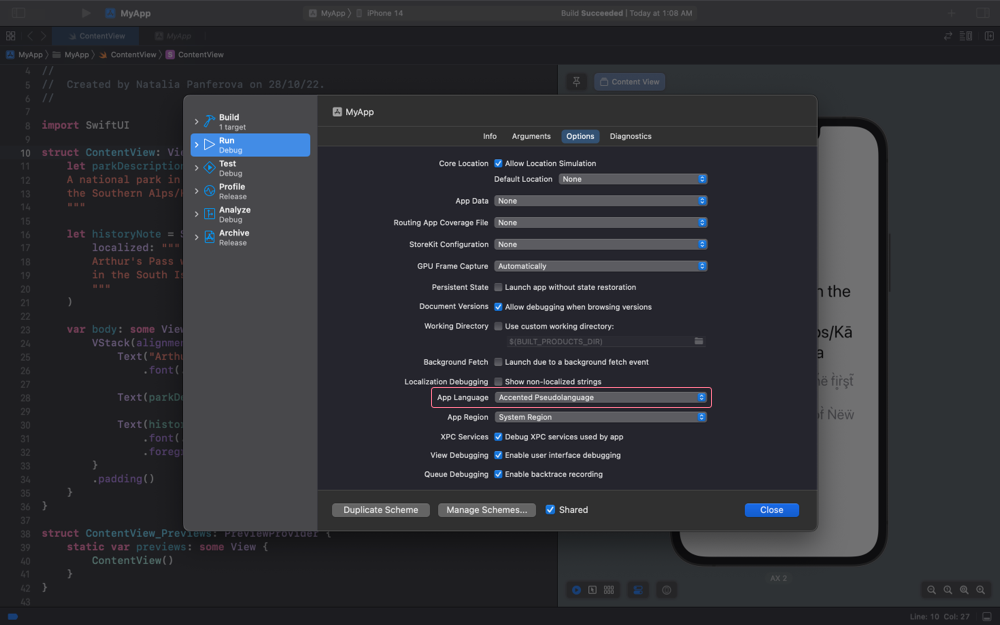Select the Archive scheme action
This screenshot has height=625, width=1000.
[x=250, y=237]
